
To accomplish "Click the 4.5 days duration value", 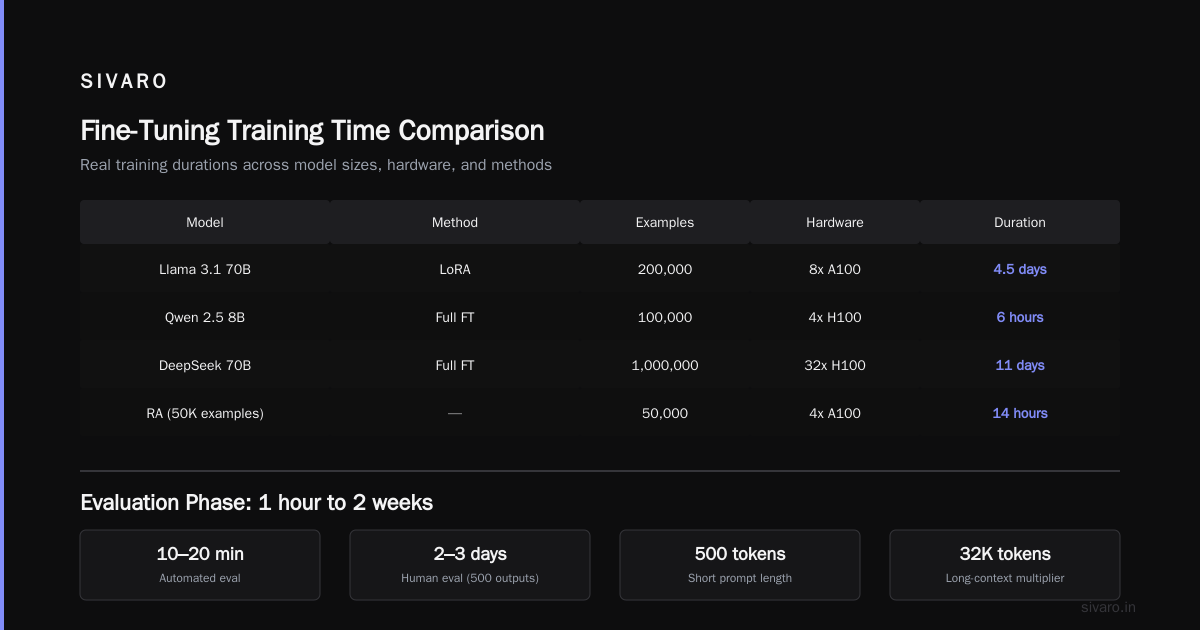I will click(1020, 269).
